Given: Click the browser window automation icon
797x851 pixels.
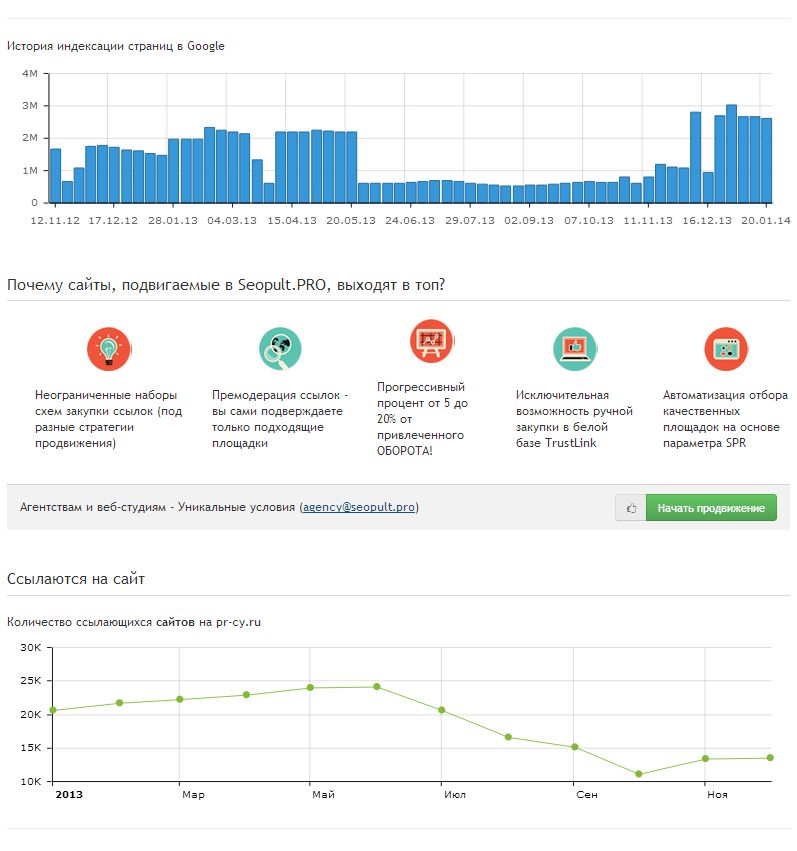Looking at the screenshot, I should pos(725,349).
